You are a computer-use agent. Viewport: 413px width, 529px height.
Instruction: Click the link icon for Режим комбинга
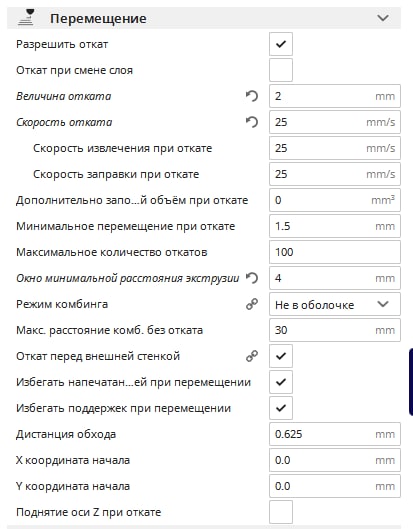tap(252, 304)
